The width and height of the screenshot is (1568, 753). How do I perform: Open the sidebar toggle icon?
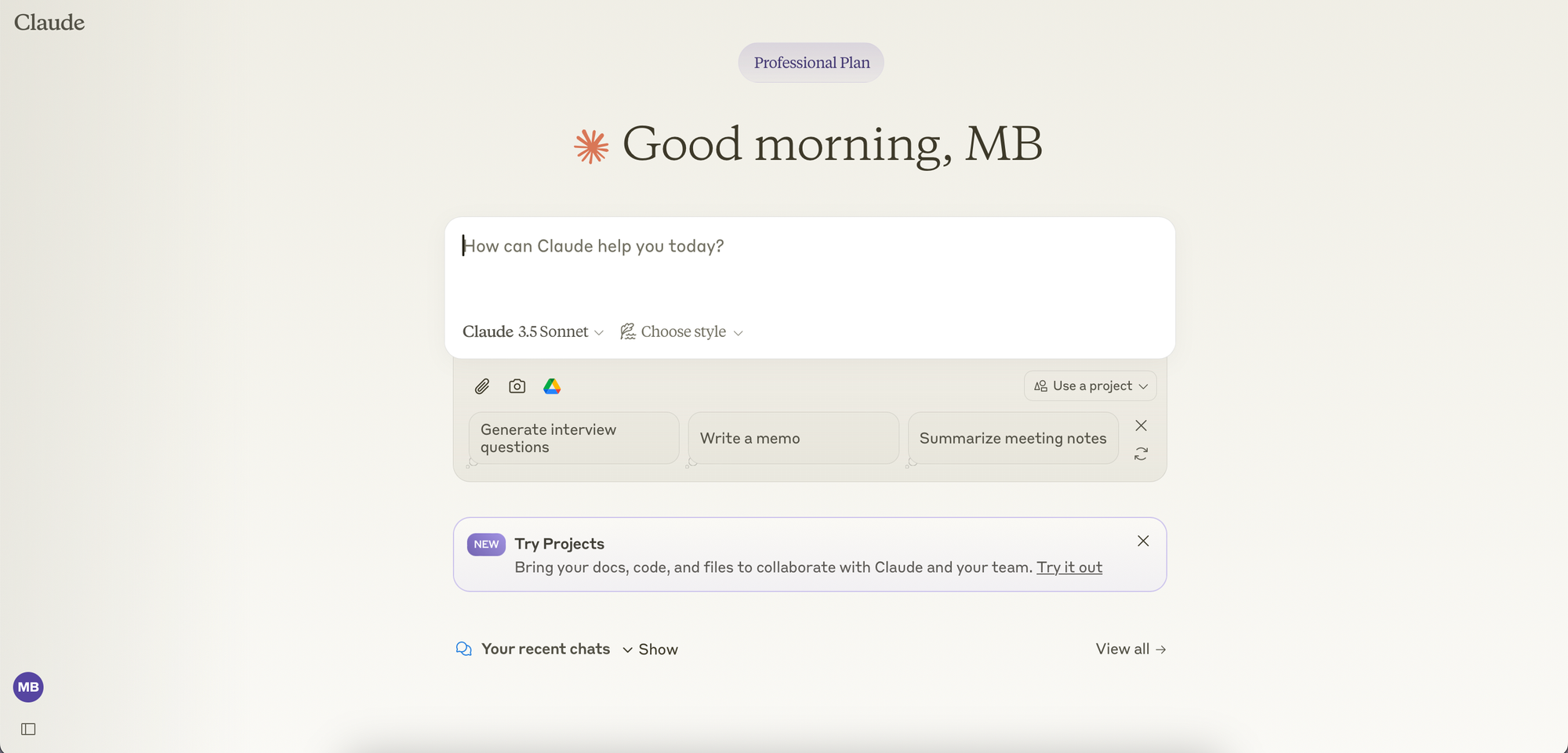(28, 729)
